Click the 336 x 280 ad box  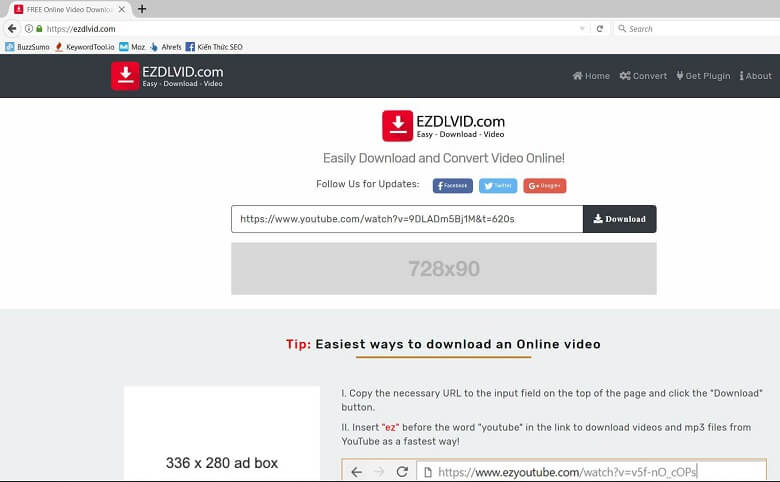point(222,433)
